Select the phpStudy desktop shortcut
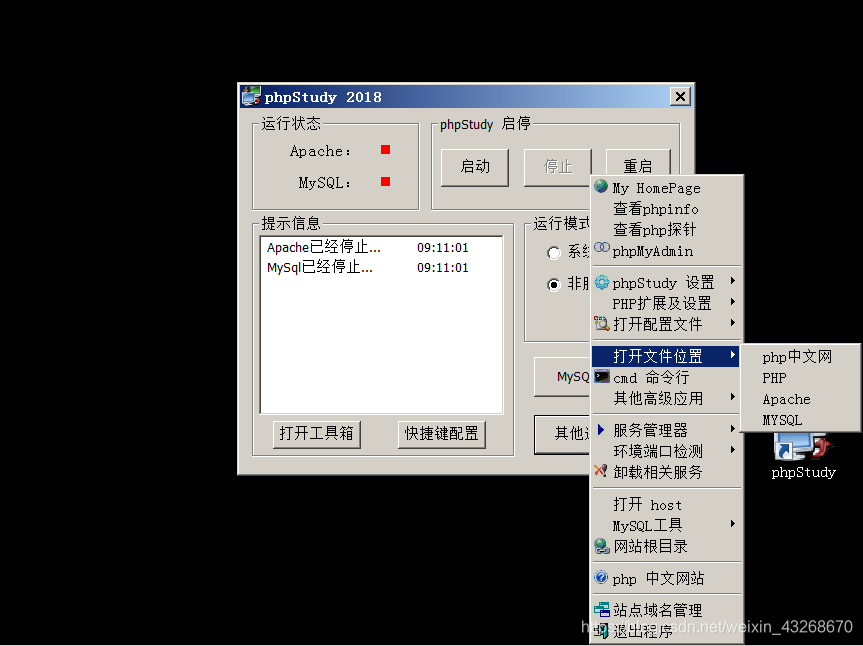863x646 pixels. [803, 456]
